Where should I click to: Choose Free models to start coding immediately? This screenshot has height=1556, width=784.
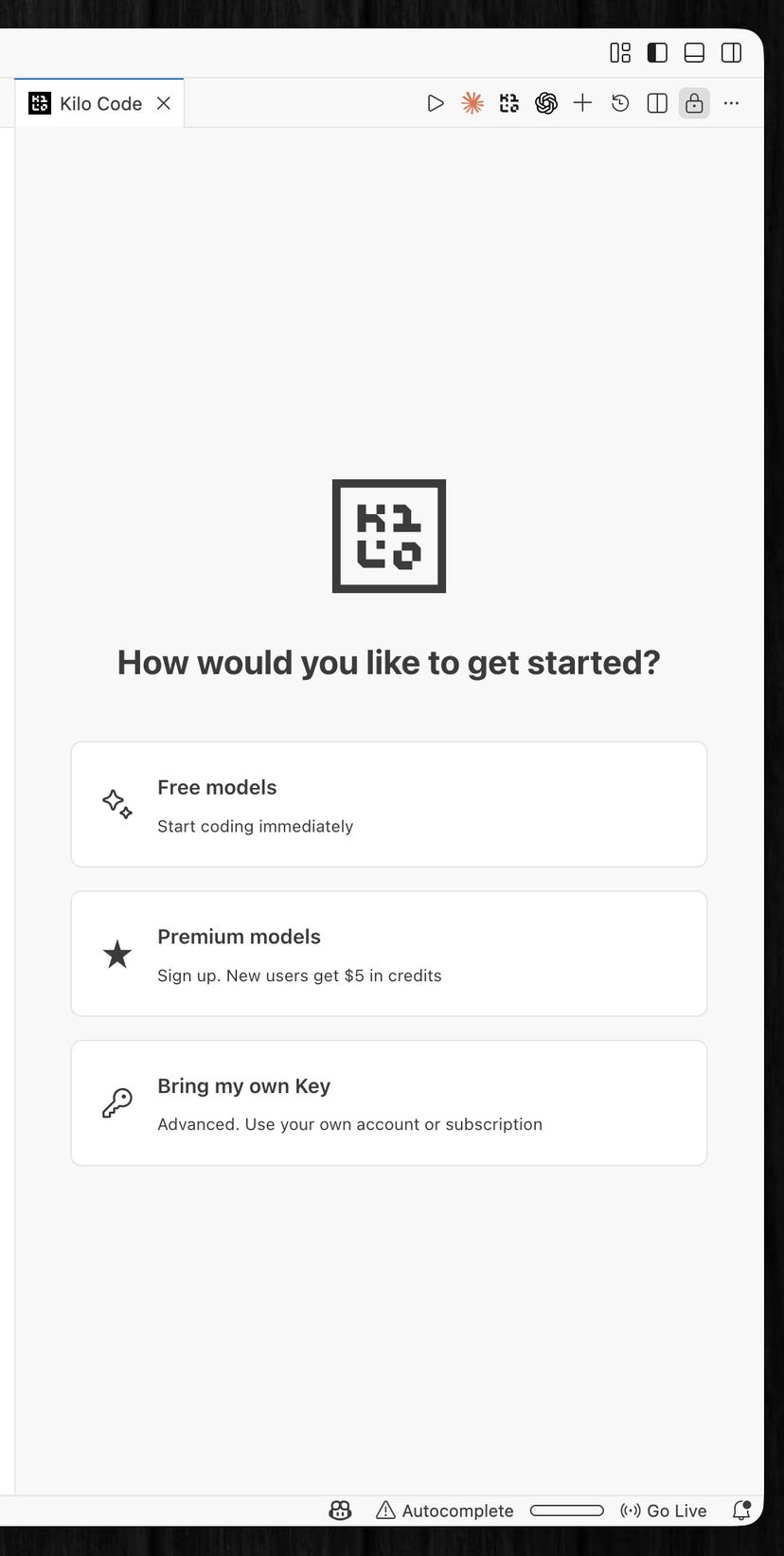388,803
